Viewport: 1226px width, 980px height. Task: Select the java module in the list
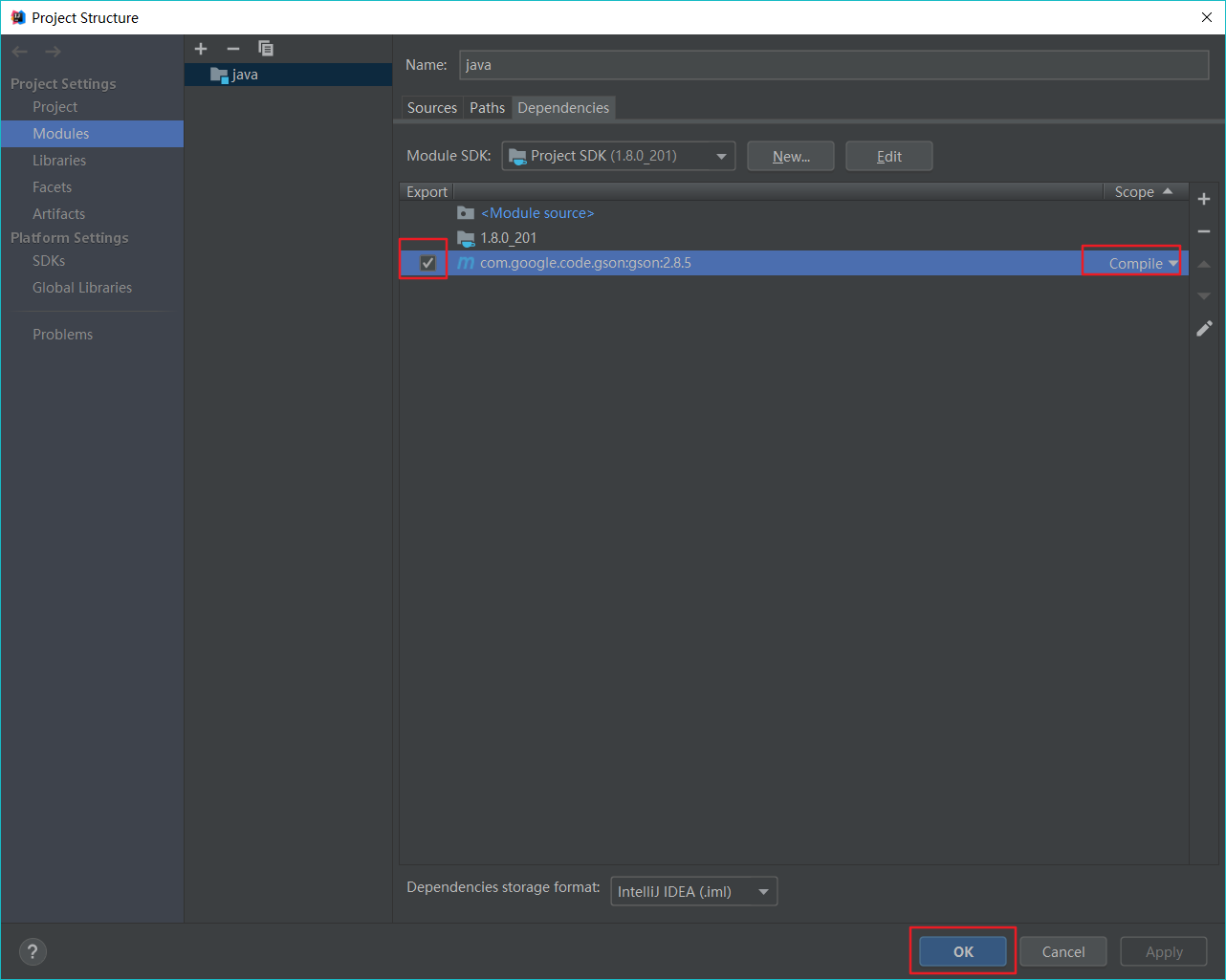[x=288, y=75]
